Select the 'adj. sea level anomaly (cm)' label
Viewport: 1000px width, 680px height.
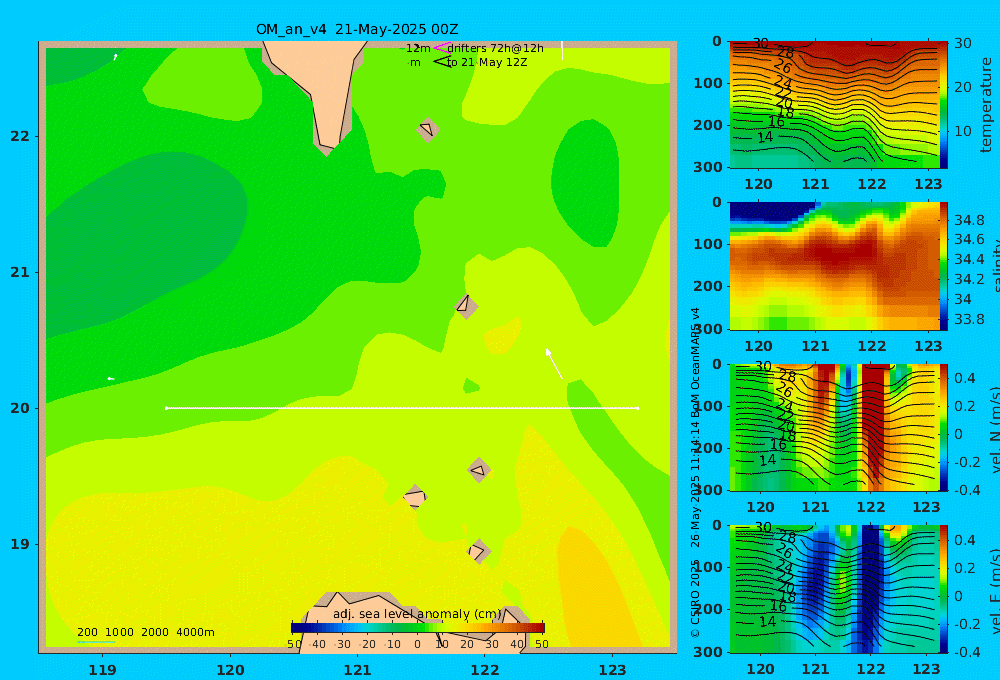pyautogui.click(x=417, y=614)
